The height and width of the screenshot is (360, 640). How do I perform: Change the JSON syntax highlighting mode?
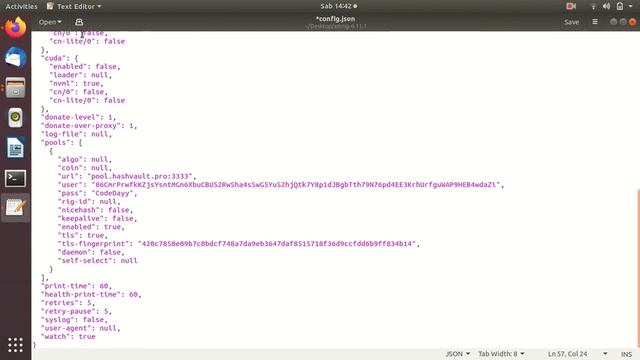coord(458,353)
